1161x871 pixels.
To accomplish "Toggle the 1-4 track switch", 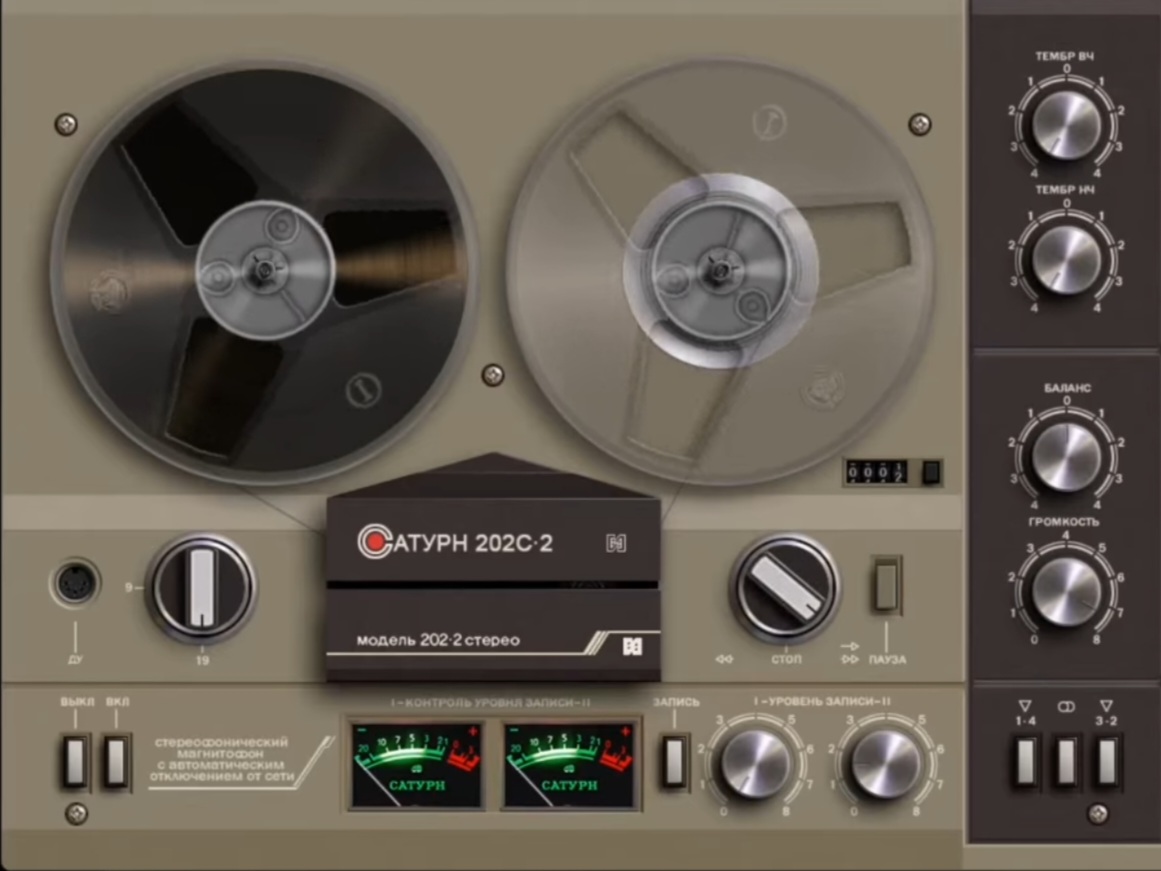I will pyautogui.click(x=1026, y=762).
